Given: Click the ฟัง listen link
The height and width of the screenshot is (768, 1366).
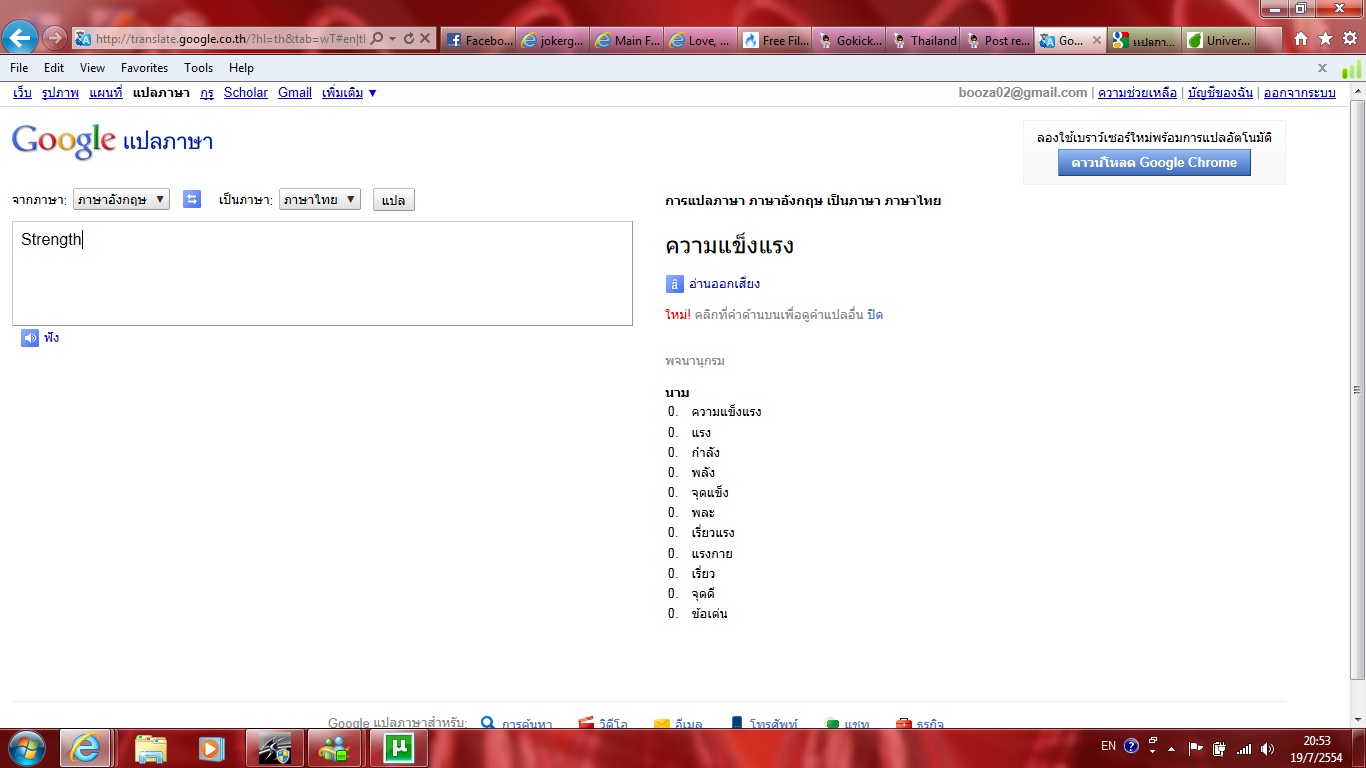Looking at the screenshot, I should click(51, 338).
